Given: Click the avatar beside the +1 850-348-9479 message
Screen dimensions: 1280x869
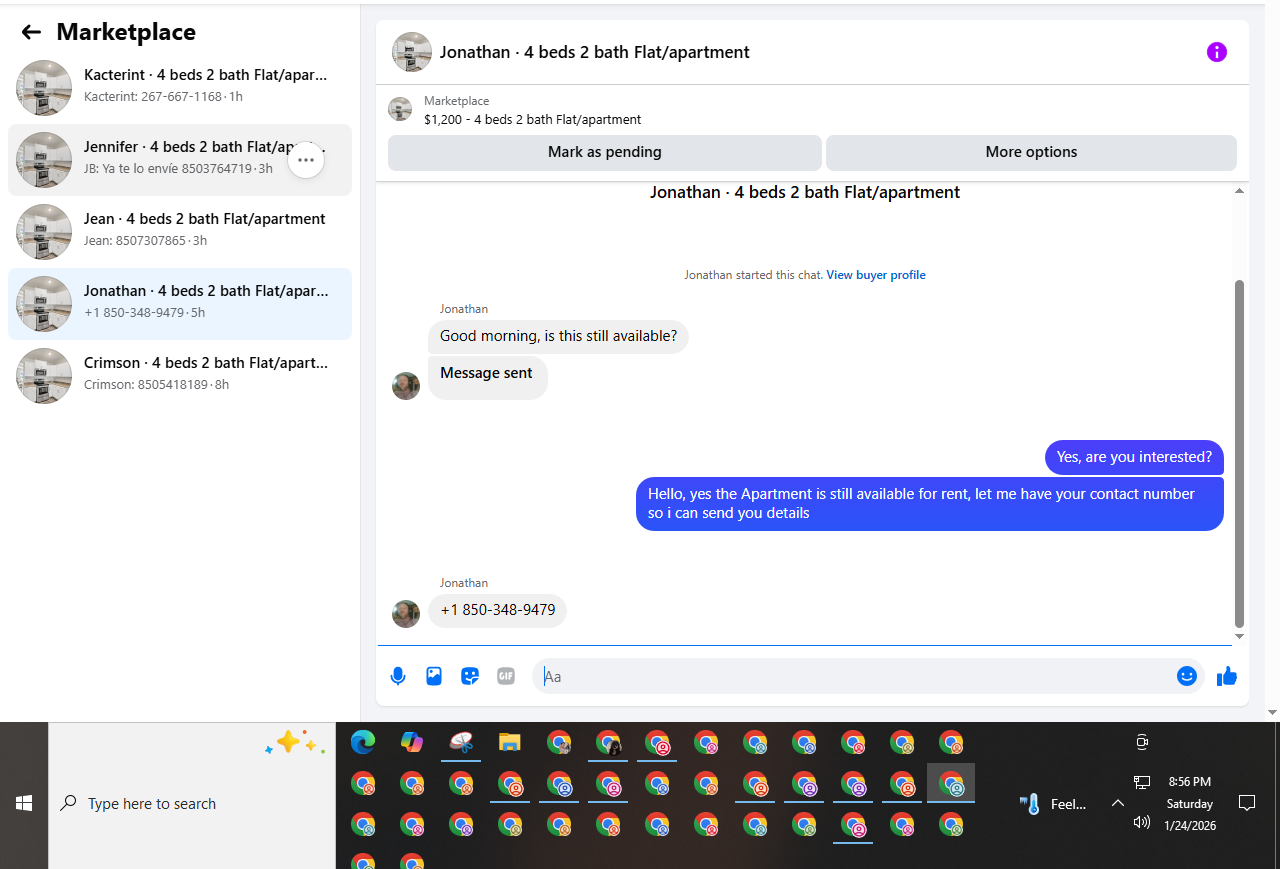Looking at the screenshot, I should tap(406, 613).
